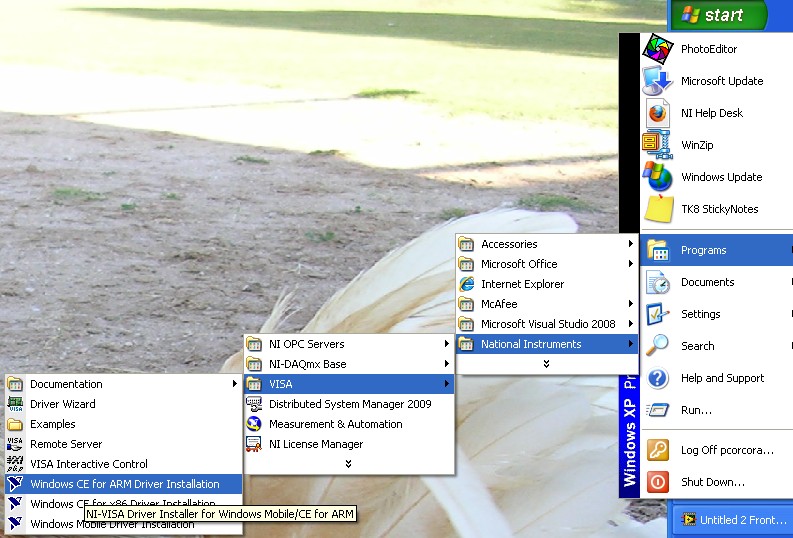Screen dimensions: 793x538
Task: Open PhotoEditor from the start menu
Action: 717,49
